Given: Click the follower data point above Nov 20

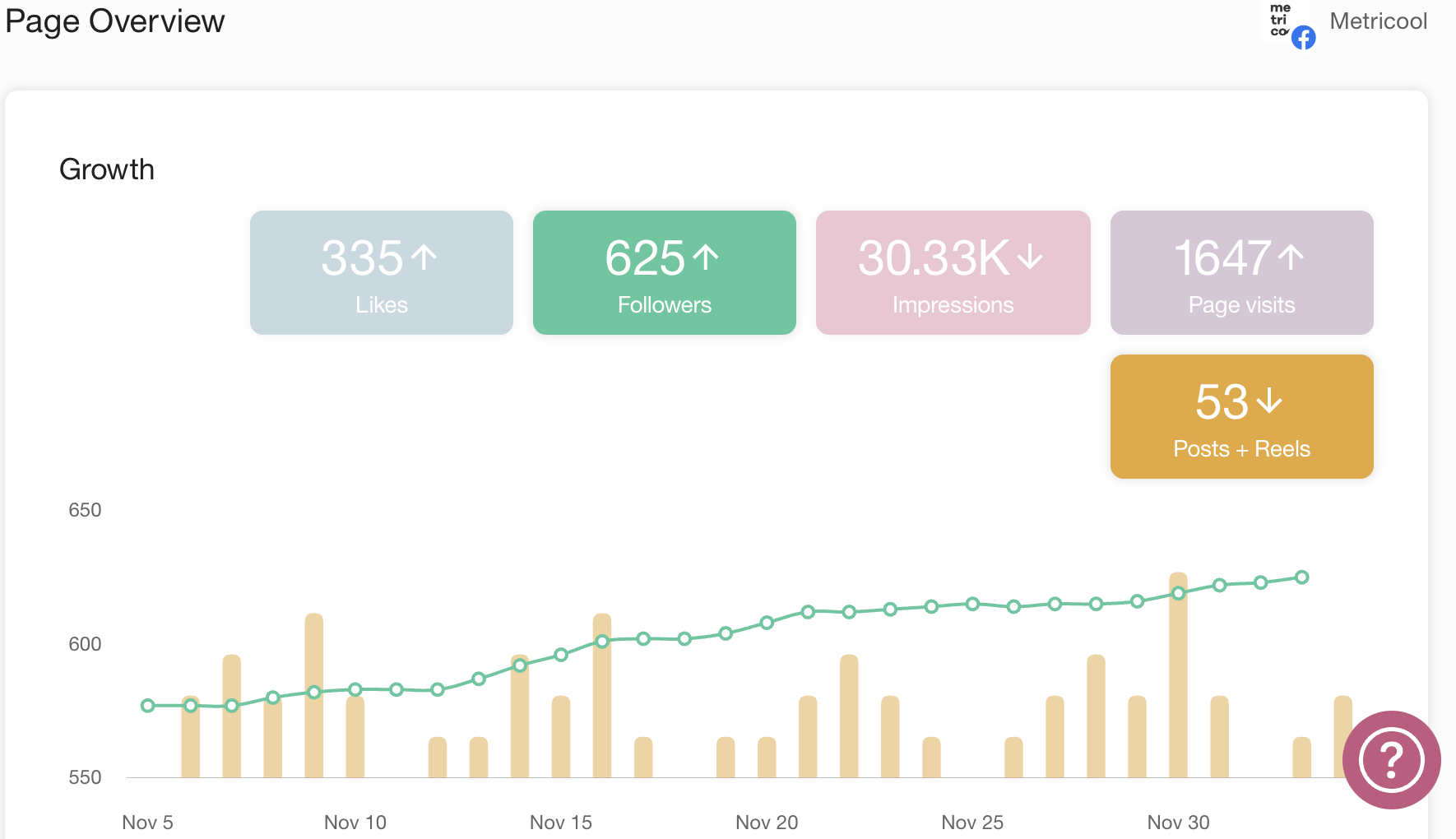Looking at the screenshot, I should pyautogui.click(x=767, y=623).
